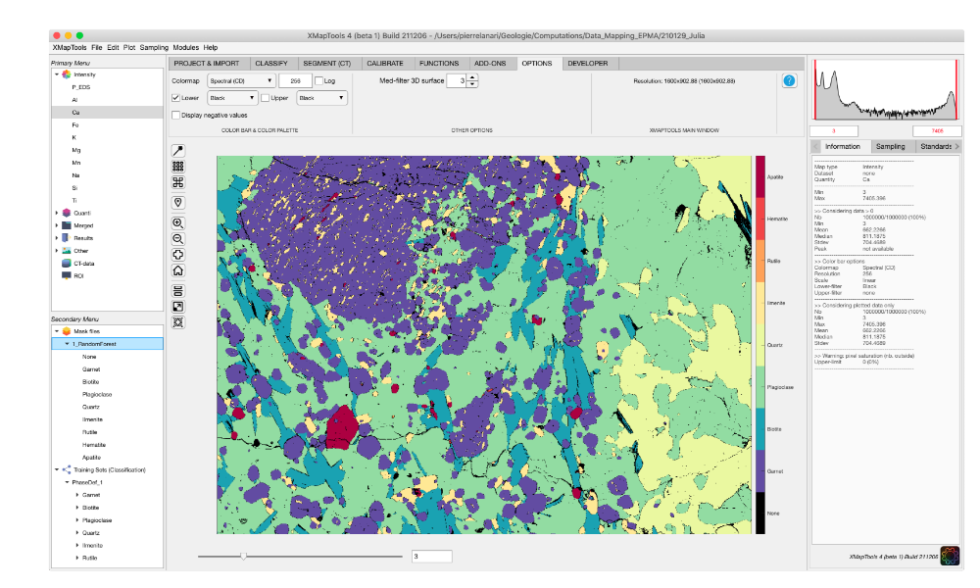980x588 pixels.
Task: Open the Sampling tab in right panel
Action: coord(890,146)
